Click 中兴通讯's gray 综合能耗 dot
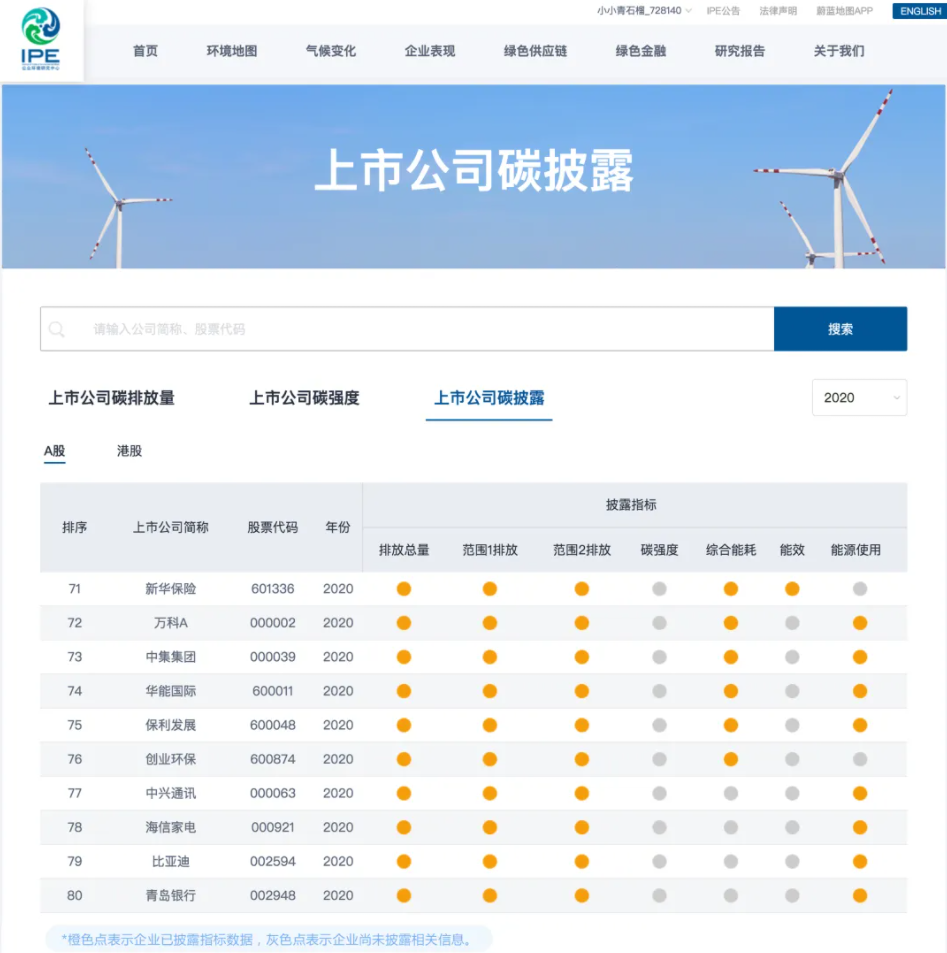The image size is (947, 953). [x=731, y=793]
